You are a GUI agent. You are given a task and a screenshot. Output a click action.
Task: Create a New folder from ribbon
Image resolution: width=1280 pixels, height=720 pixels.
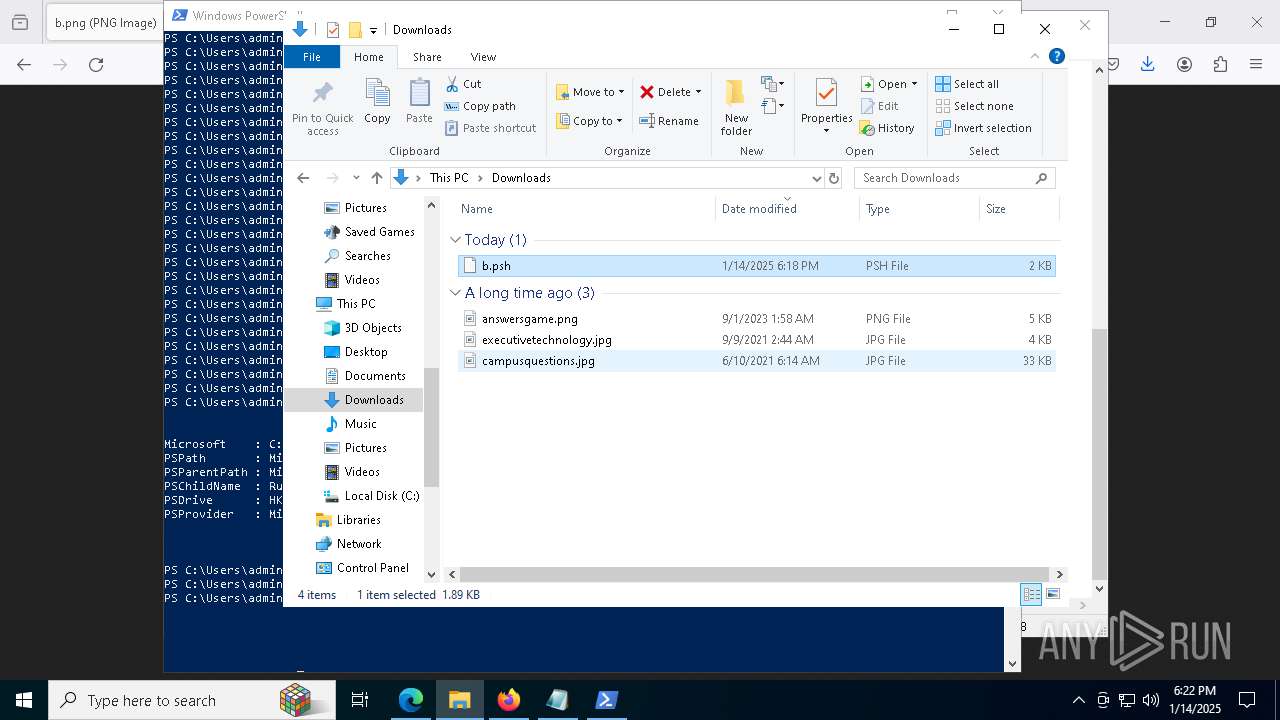(x=736, y=107)
